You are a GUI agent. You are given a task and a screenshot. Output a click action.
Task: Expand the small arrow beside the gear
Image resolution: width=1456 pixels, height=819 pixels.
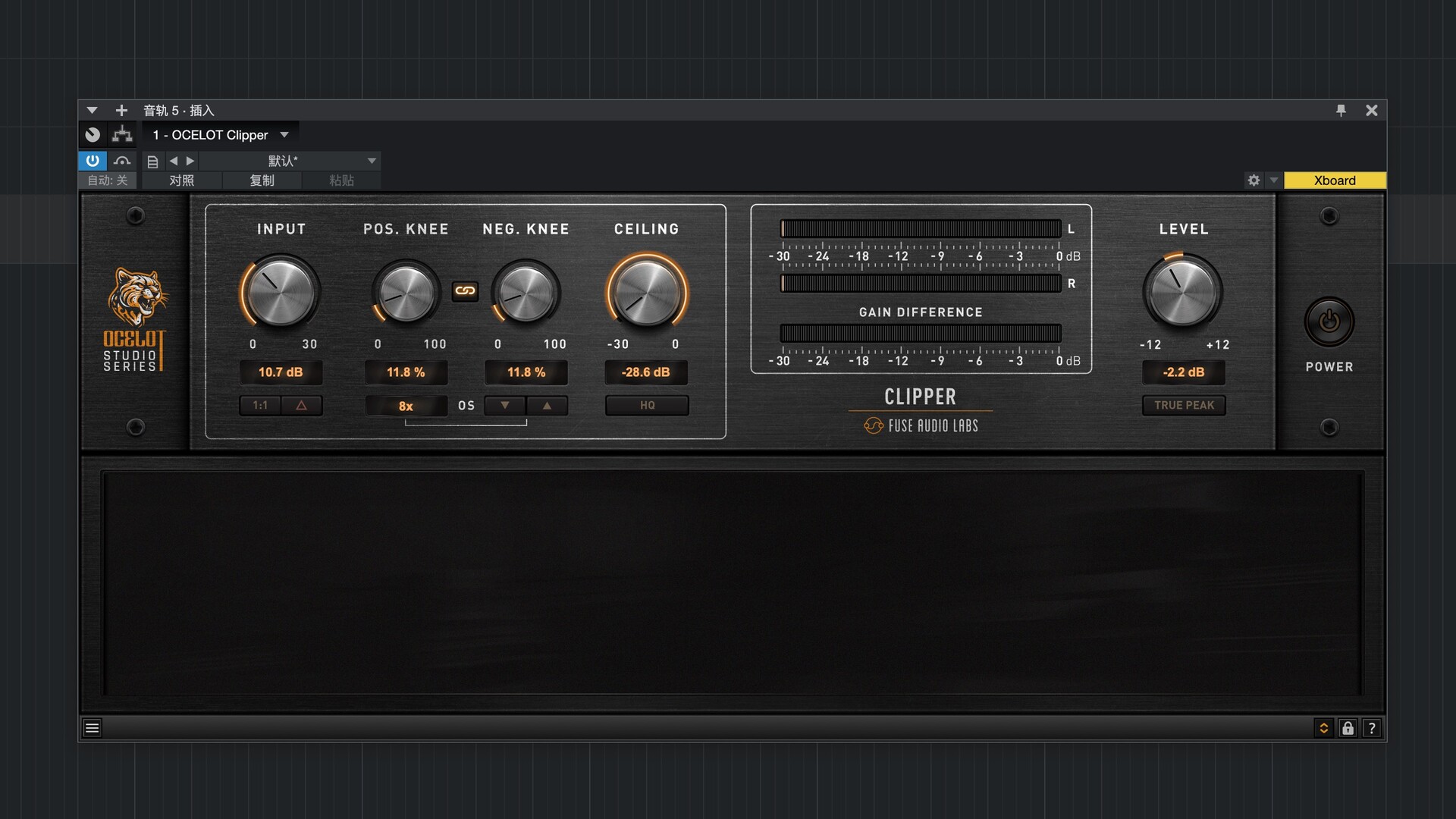point(1274,180)
